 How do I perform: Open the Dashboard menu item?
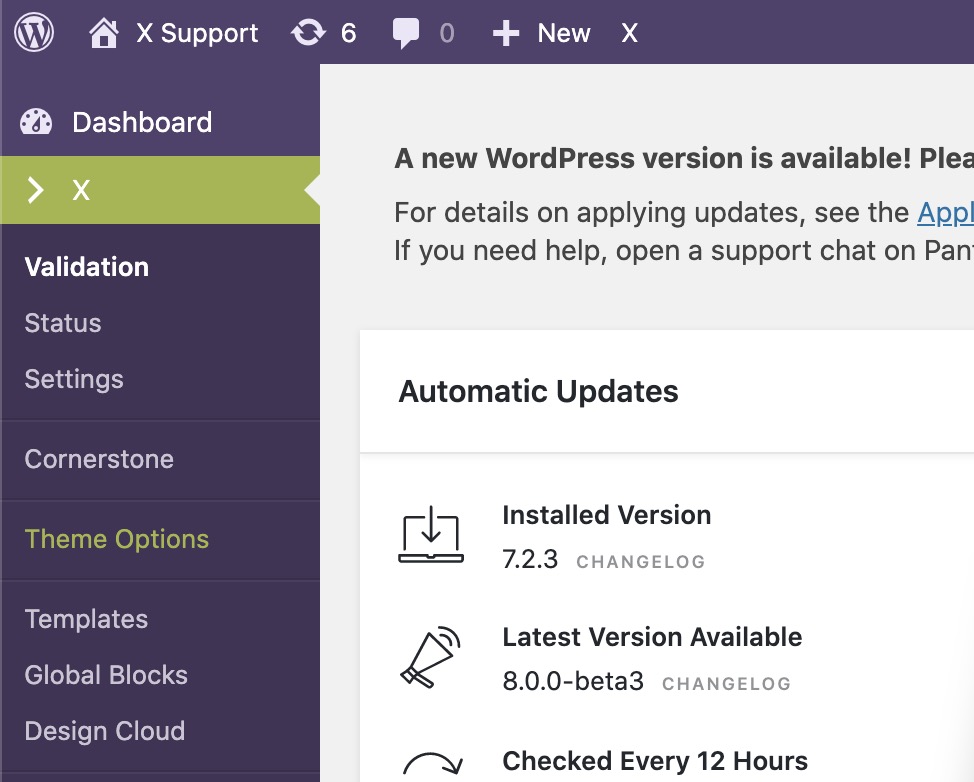pos(142,122)
